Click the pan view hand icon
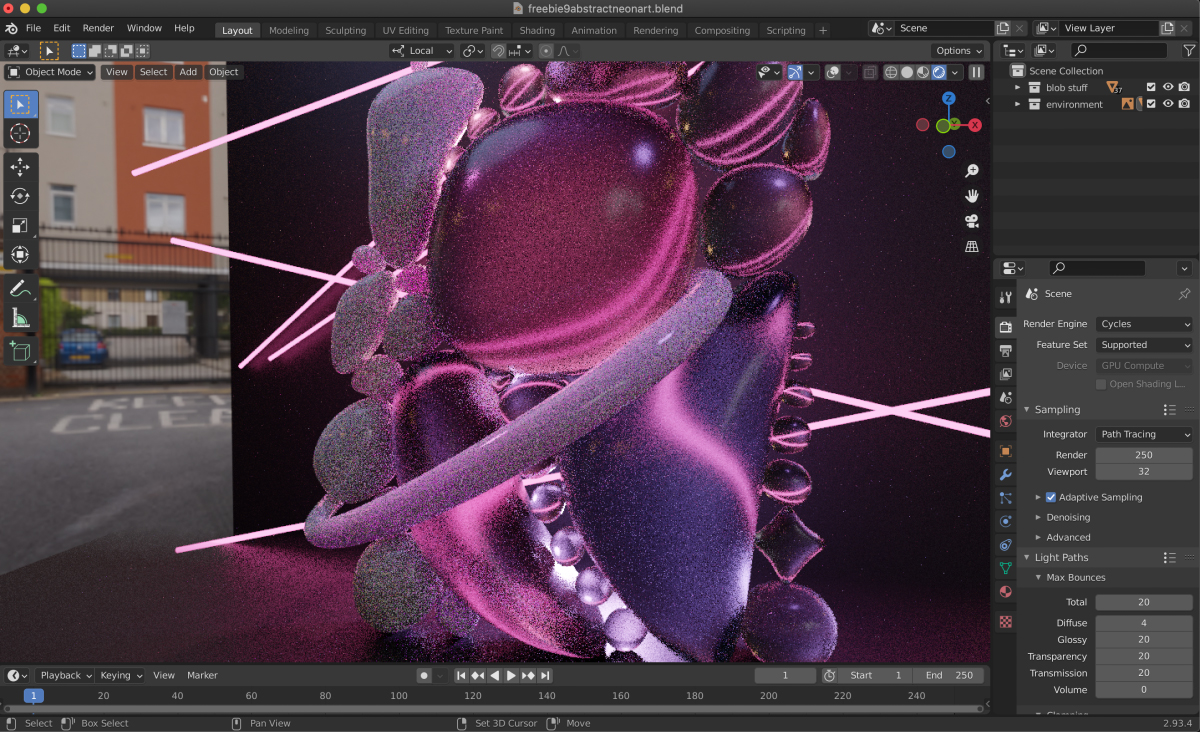1200x732 pixels. point(971,196)
